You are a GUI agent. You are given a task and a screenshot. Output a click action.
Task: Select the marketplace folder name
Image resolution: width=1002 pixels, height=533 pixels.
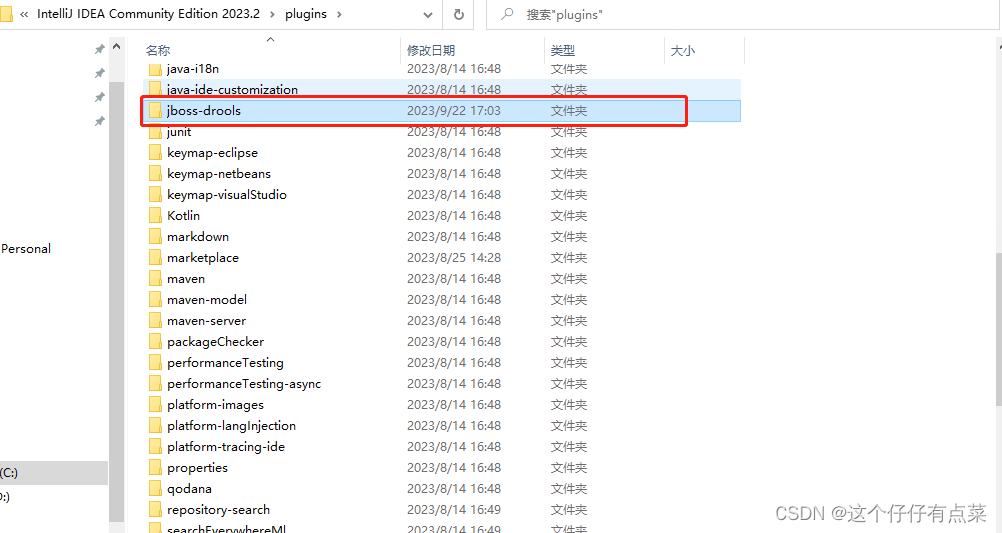pyautogui.click(x=203, y=258)
